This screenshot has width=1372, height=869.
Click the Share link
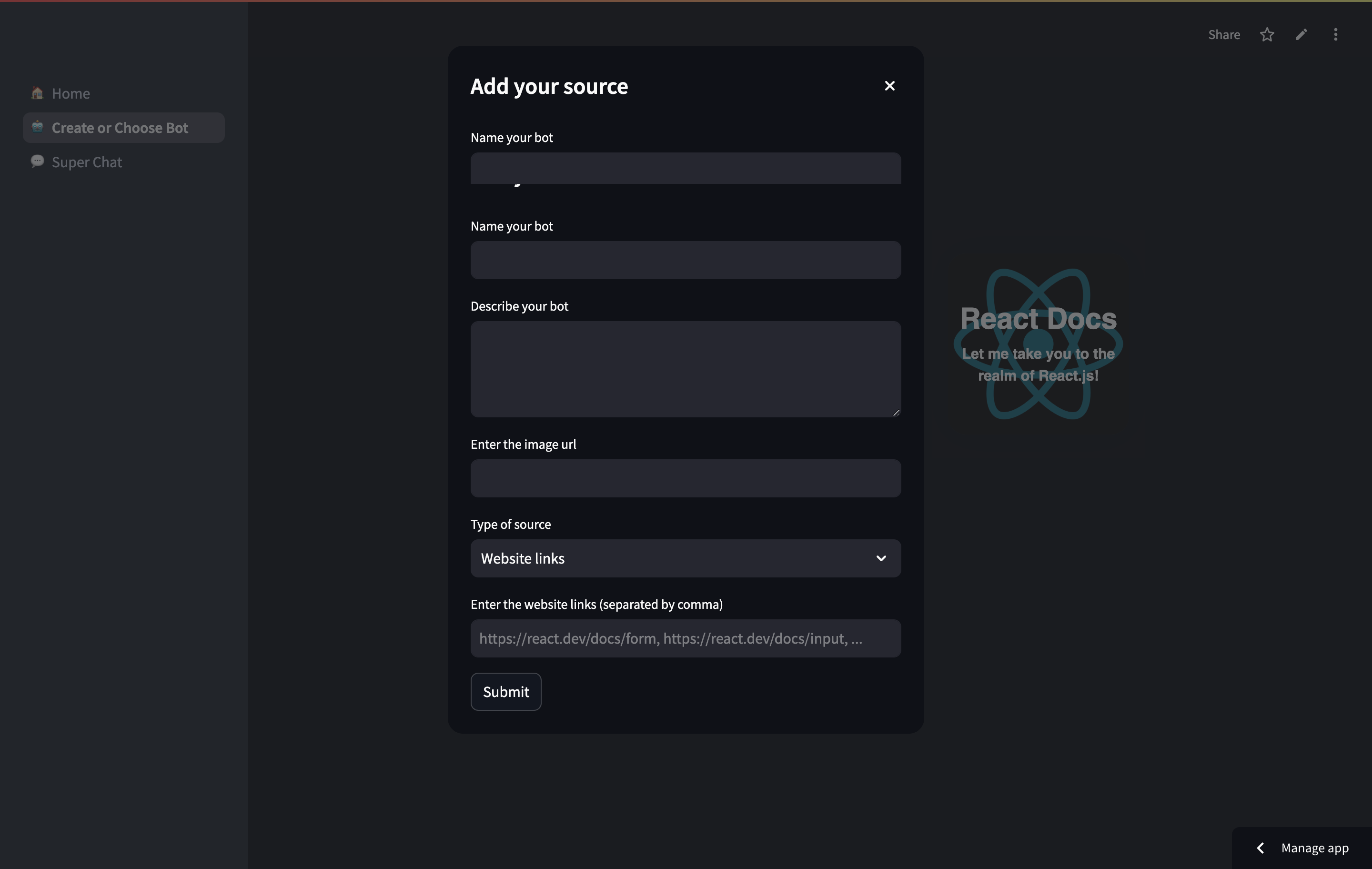1224,35
